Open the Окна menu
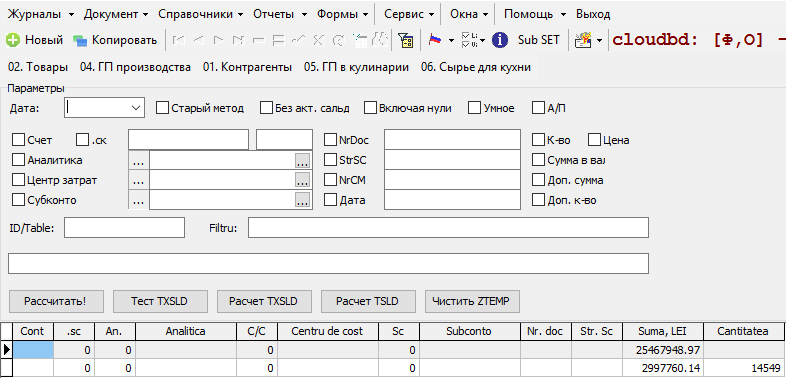Screen dimensions: 786x378 pos(469,14)
